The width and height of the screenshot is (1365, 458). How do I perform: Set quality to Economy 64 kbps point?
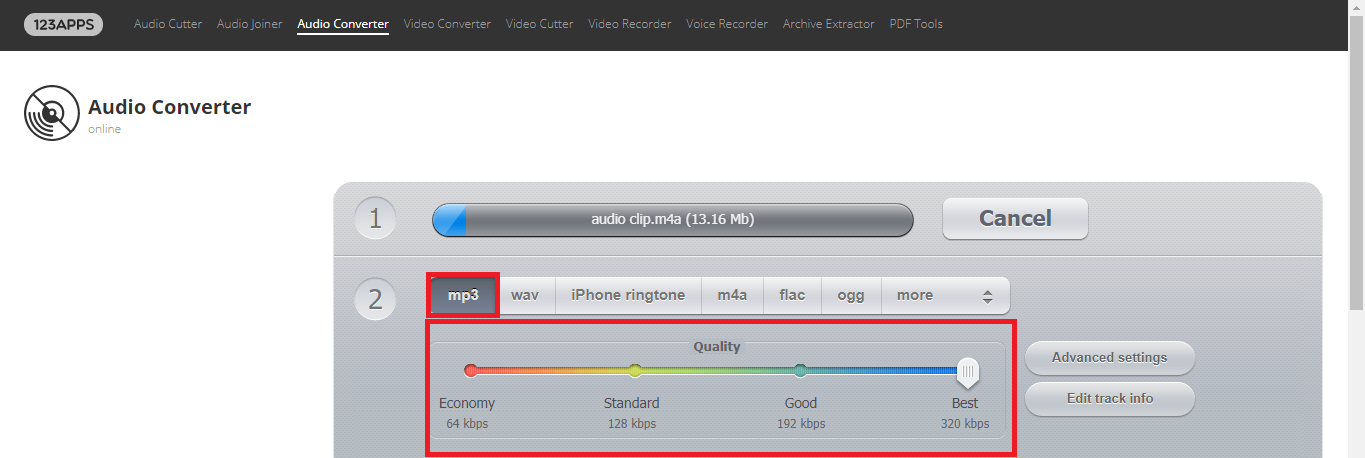pyautogui.click(x=471, y=371)
